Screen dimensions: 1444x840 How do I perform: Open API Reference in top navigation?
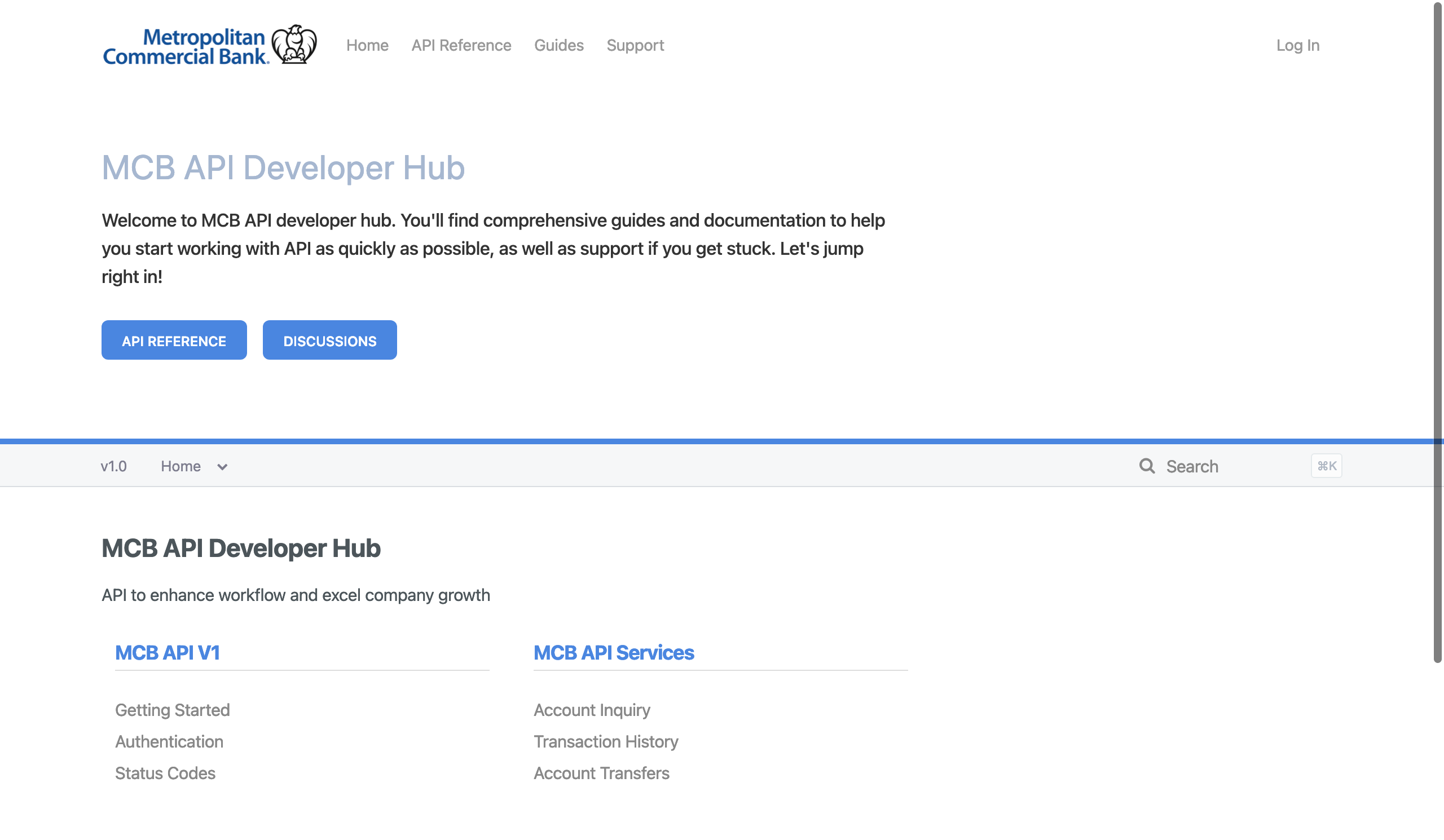(461, 45)
